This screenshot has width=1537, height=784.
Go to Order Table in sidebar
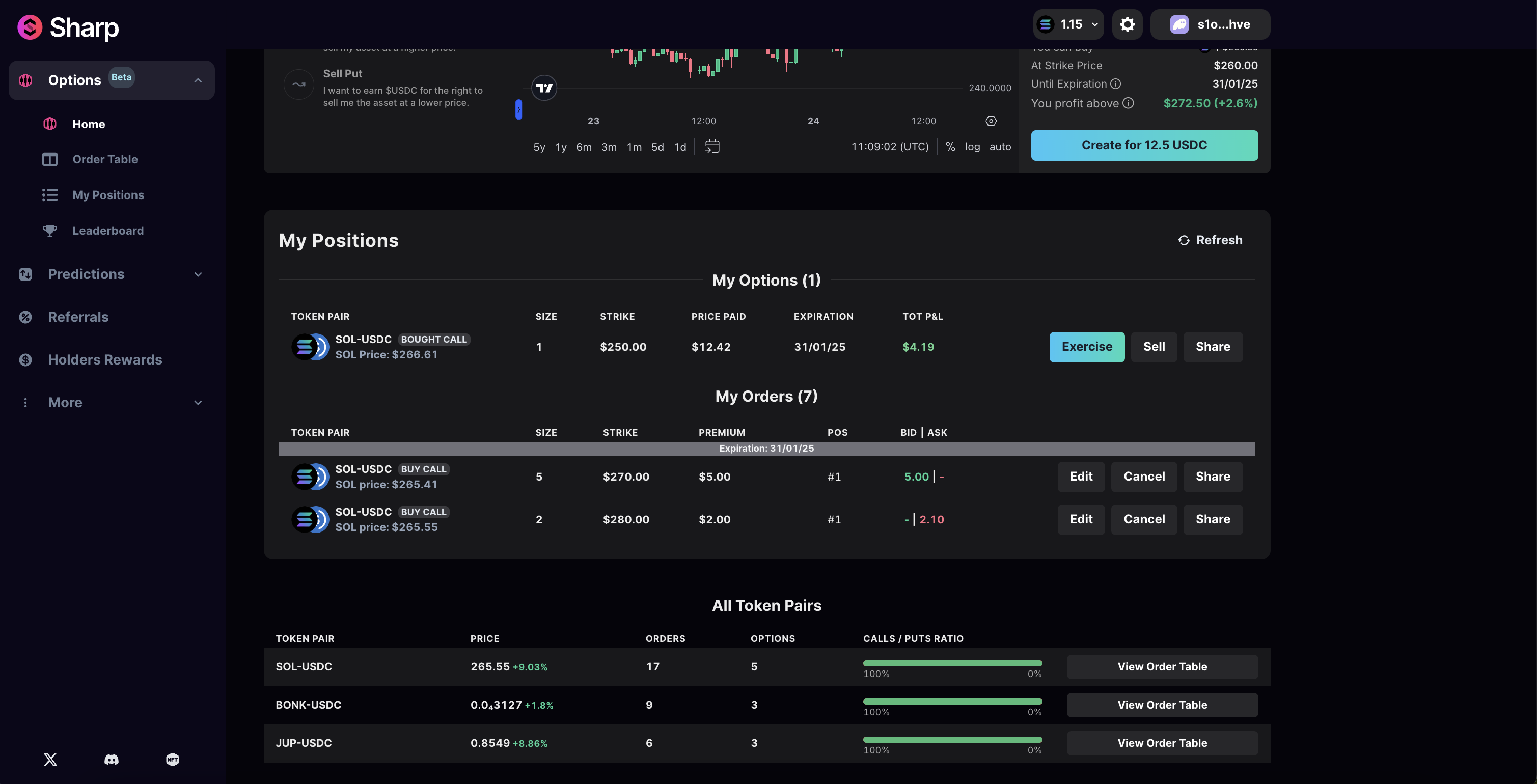(x=105, y=159)
